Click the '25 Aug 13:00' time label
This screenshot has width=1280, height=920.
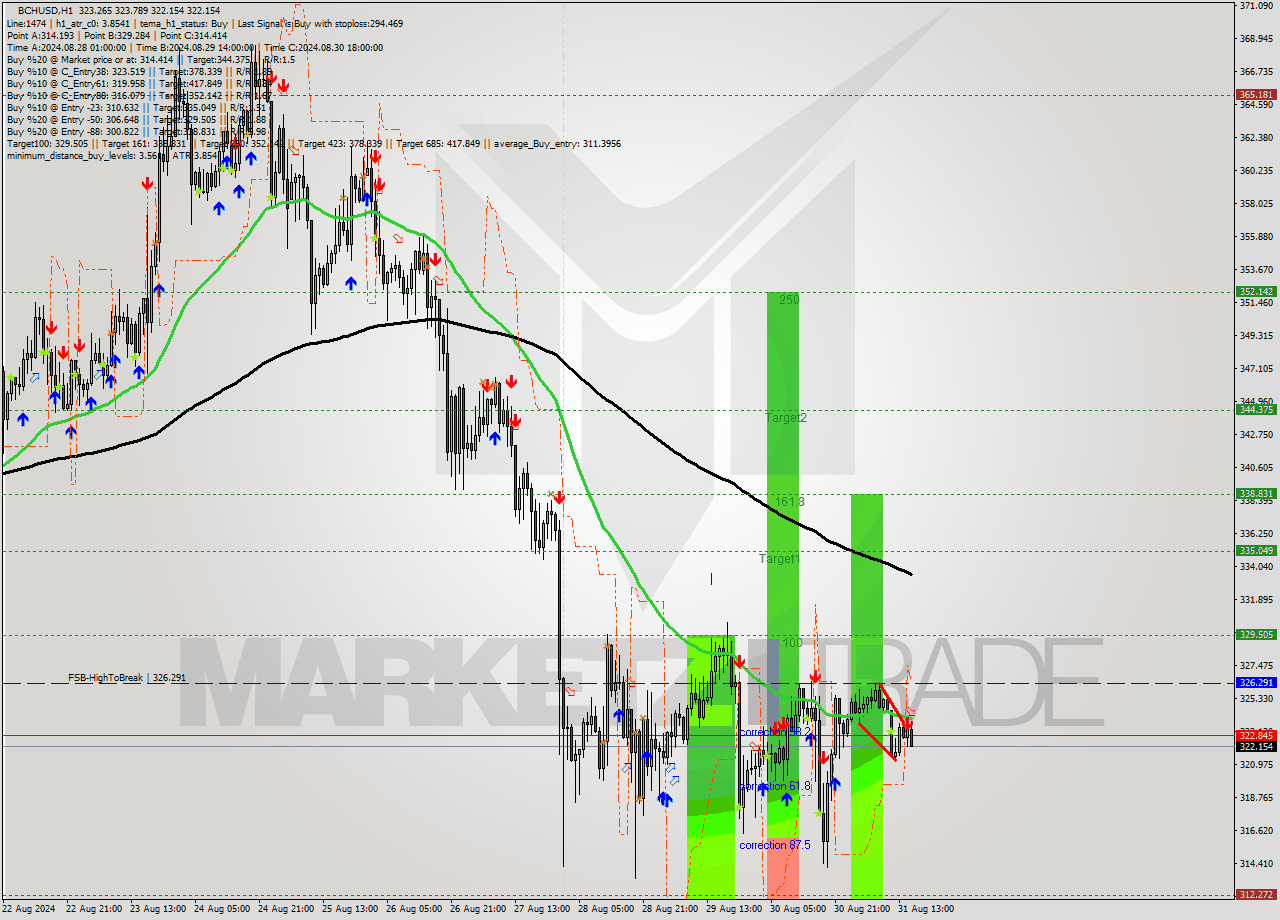pos(351,909)
